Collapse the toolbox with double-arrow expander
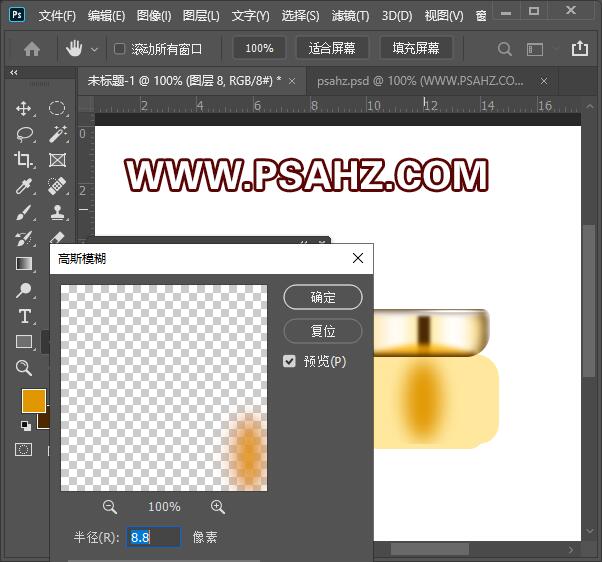 [14, 73]
